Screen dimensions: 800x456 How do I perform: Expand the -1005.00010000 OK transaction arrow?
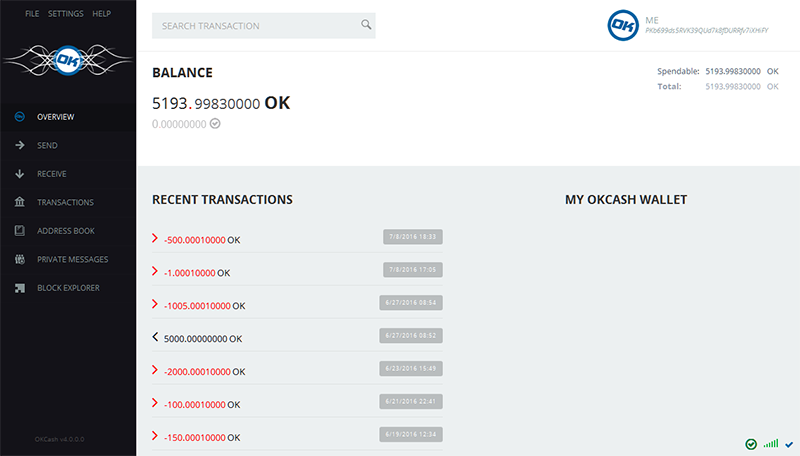[155, 304]
